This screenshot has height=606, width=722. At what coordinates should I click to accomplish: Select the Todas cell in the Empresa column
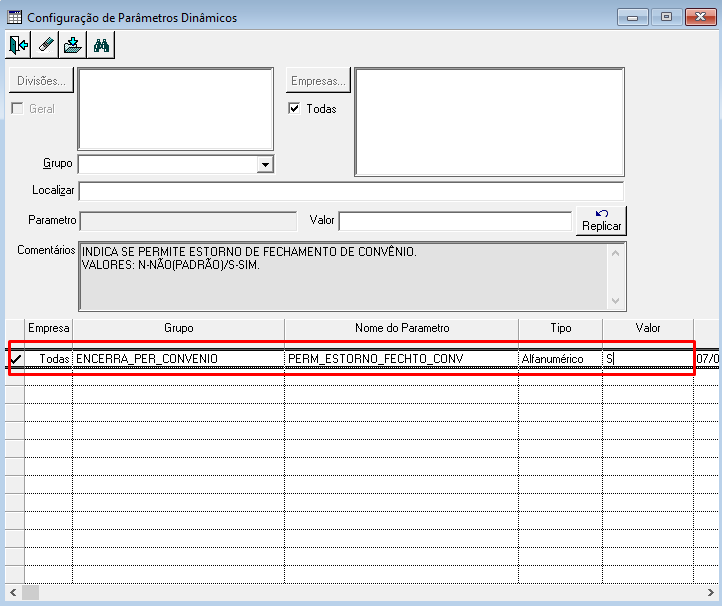(x=48, y=359)
